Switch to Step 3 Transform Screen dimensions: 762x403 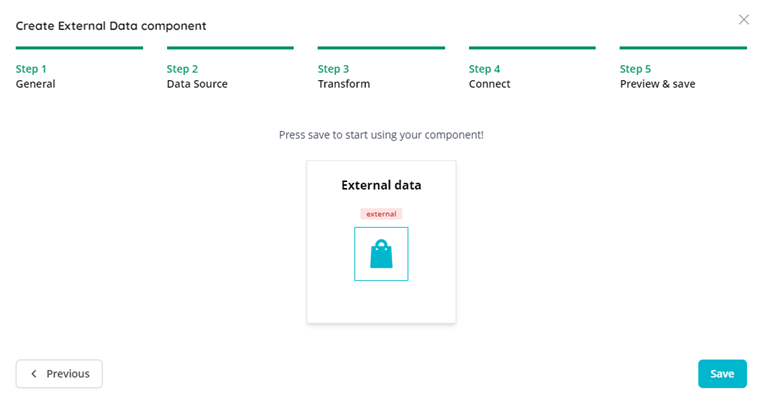(344, 76)
